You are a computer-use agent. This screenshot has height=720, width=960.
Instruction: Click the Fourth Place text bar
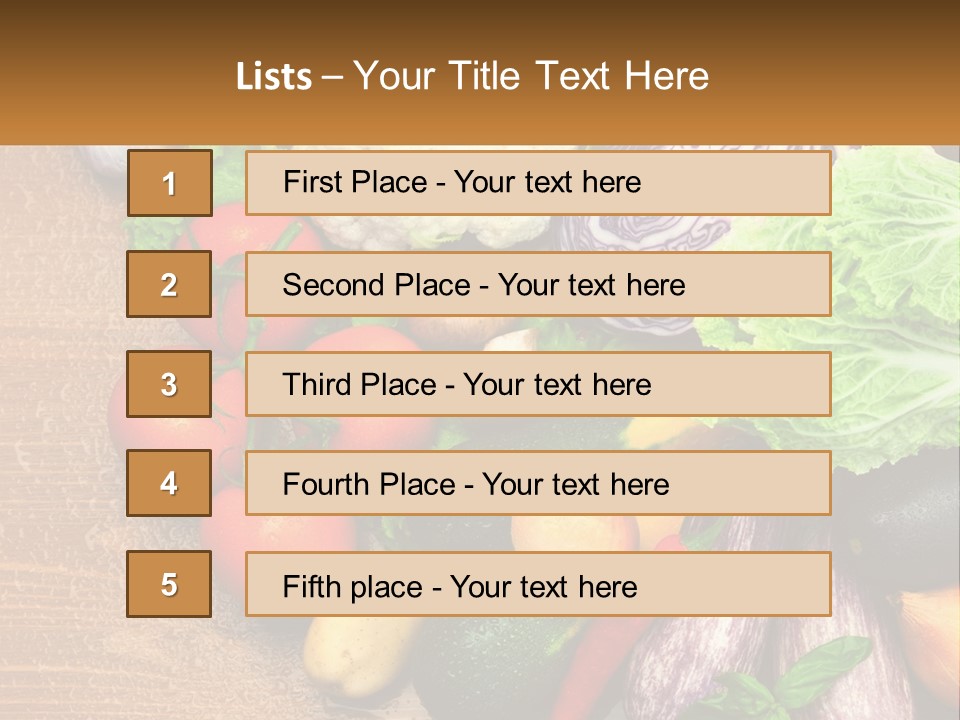pos(538,484)
